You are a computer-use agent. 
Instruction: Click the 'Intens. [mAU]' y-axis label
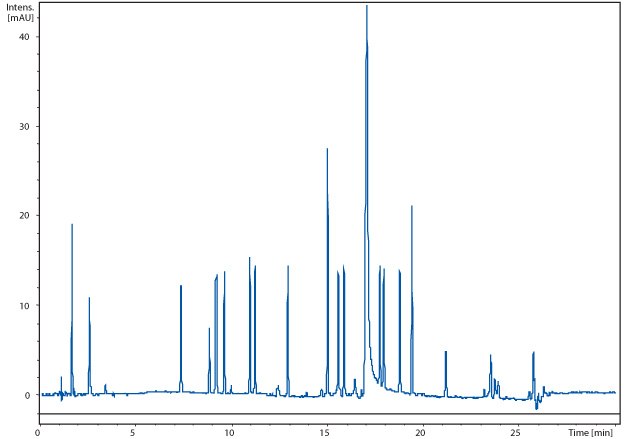coord(20,14)
